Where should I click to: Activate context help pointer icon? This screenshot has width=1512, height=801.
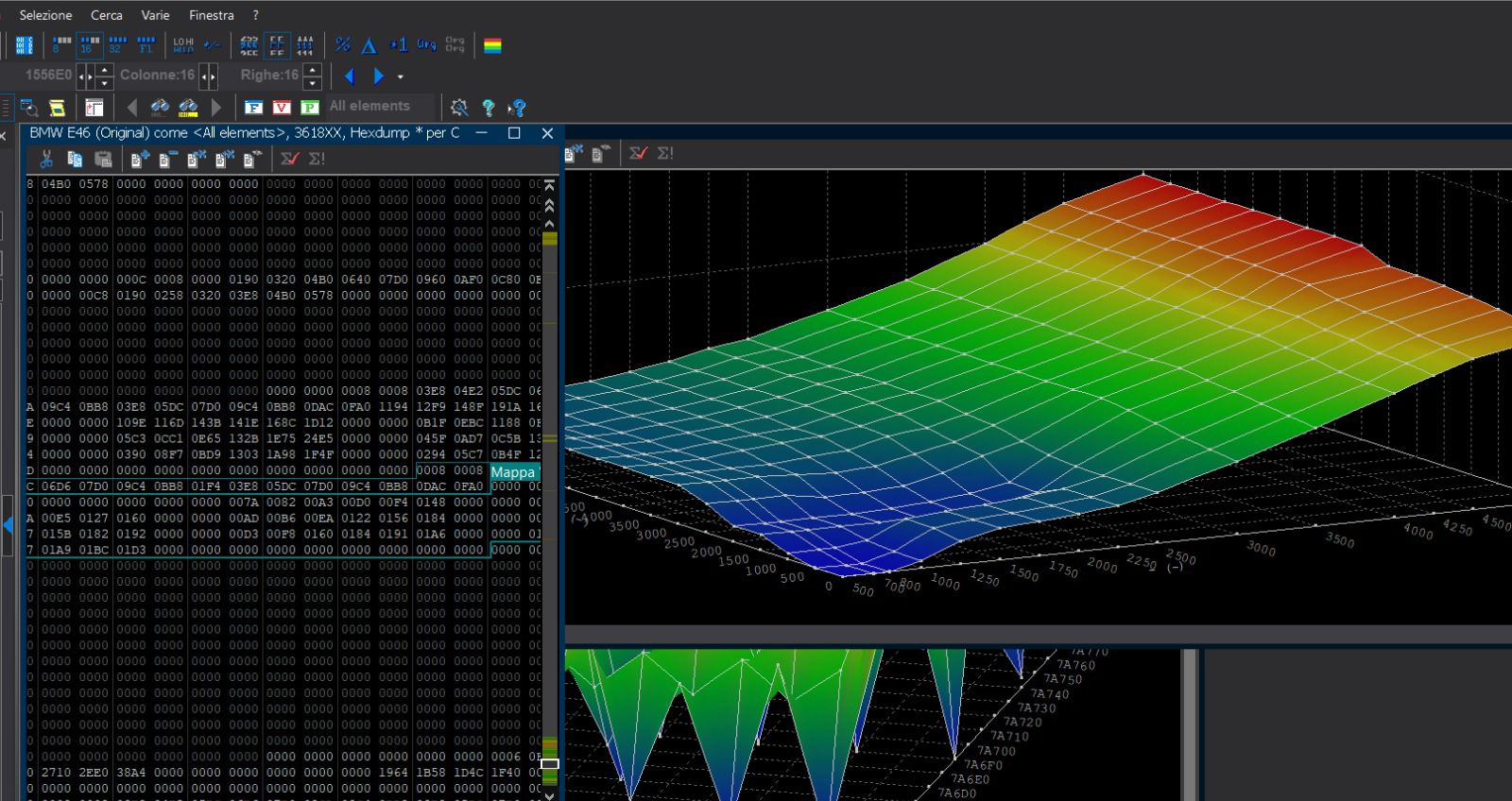click(x=517, y=107)
